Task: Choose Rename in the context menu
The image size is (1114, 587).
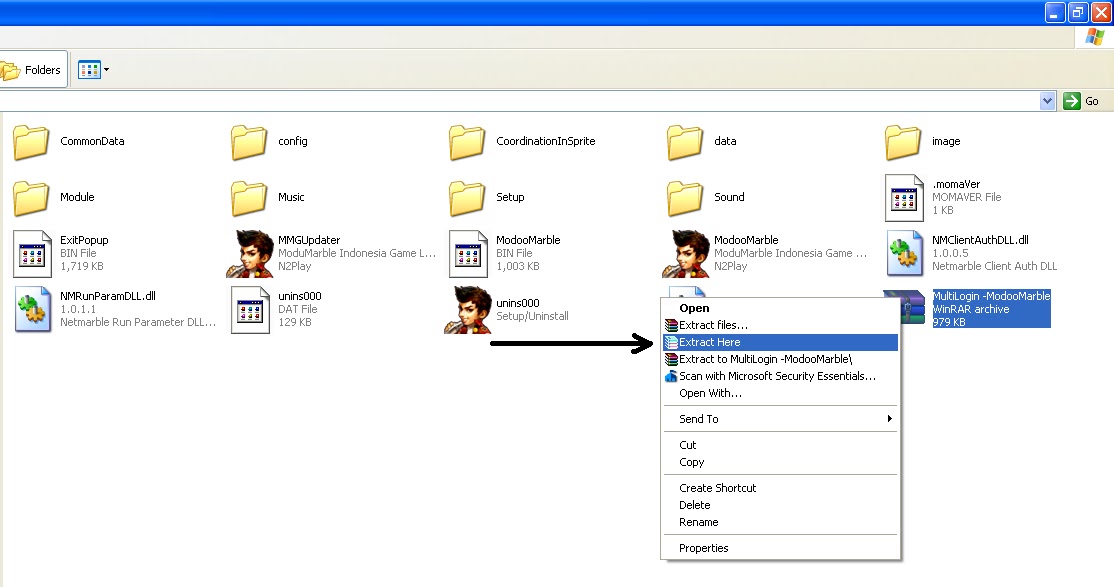Action: click(780, 522)
